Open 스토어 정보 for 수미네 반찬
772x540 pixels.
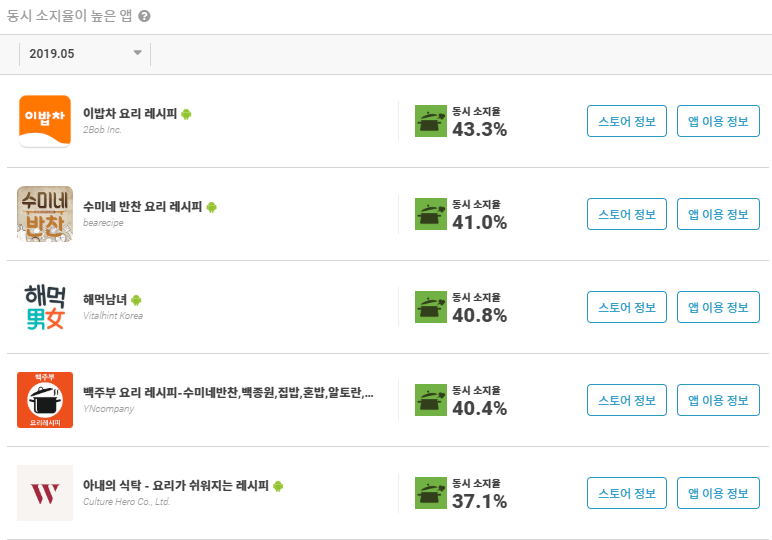pos(627,214)
